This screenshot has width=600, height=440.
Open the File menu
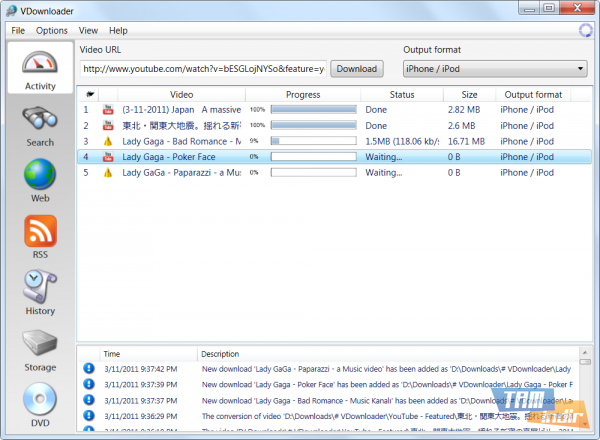tap(18, 31)
